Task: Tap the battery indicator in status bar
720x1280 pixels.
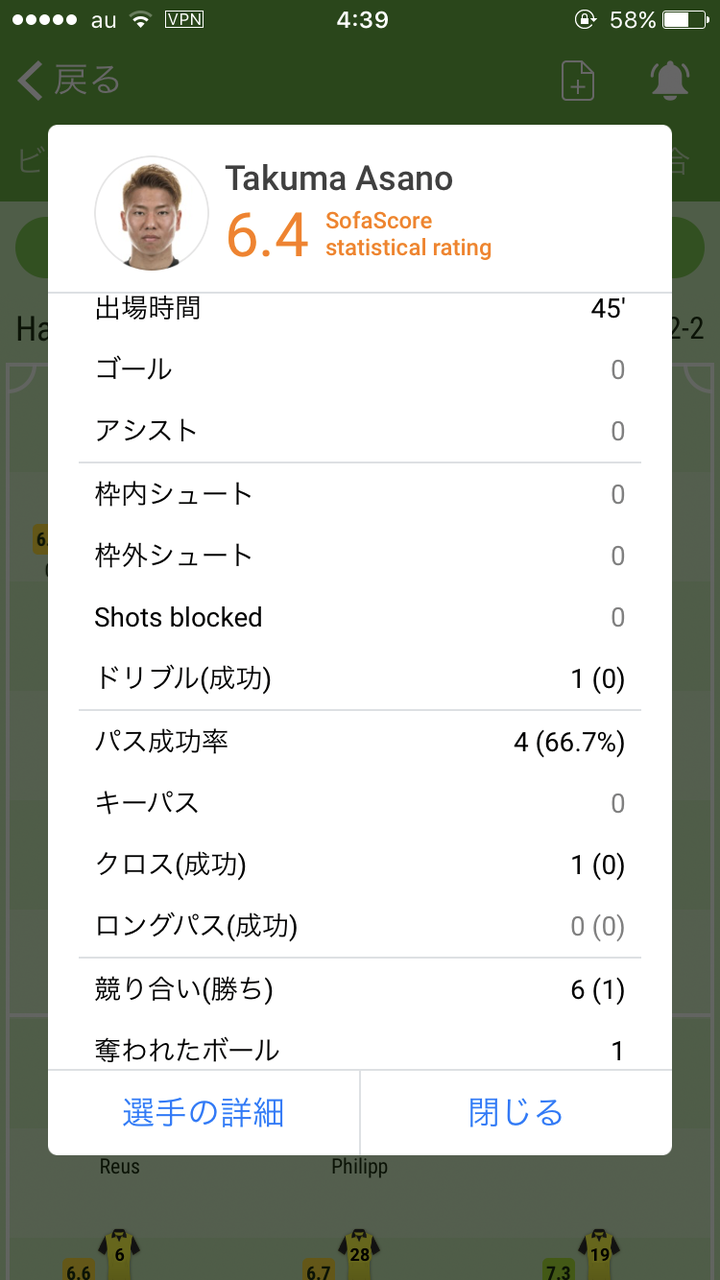Action: click(x=690, y=19)
